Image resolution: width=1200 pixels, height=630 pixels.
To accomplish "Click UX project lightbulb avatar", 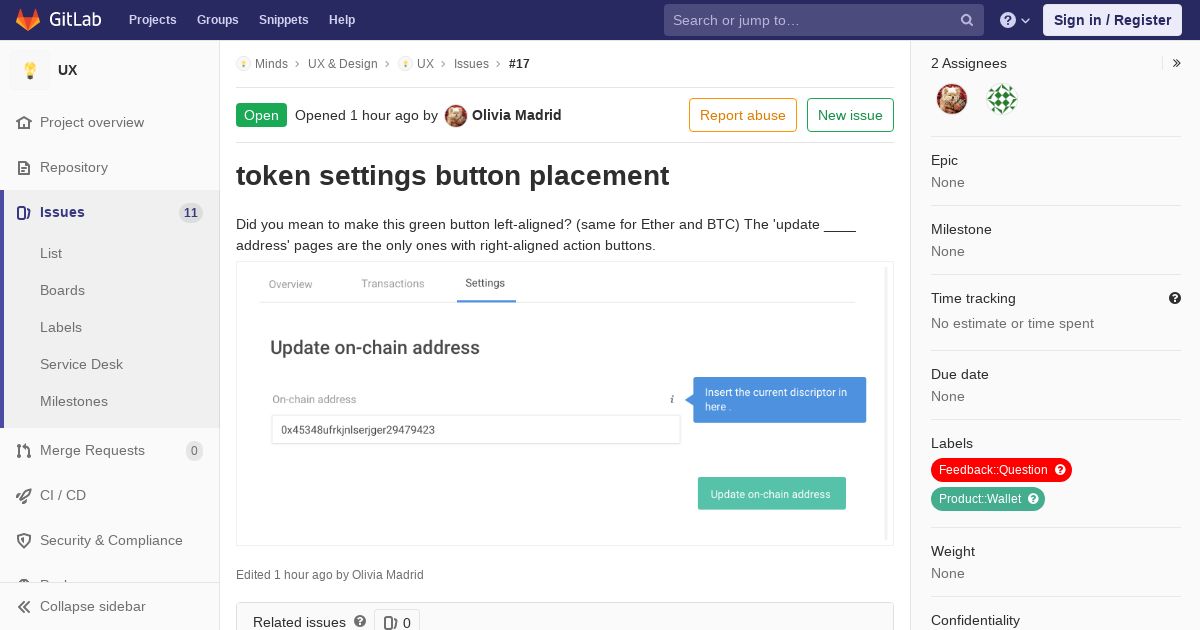I will click(x=30, y=70).
